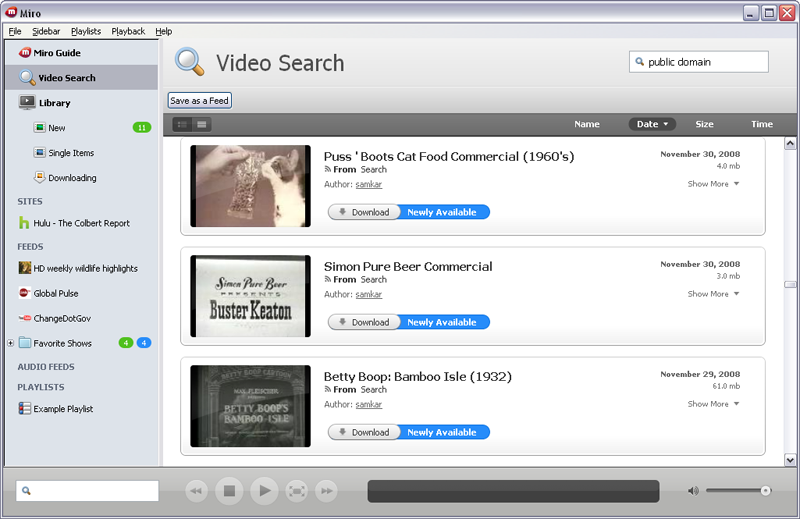This screenshot has width=800, height=519.
Task: Expand Show More for Betty Boop video
Action: coord(713,404)
